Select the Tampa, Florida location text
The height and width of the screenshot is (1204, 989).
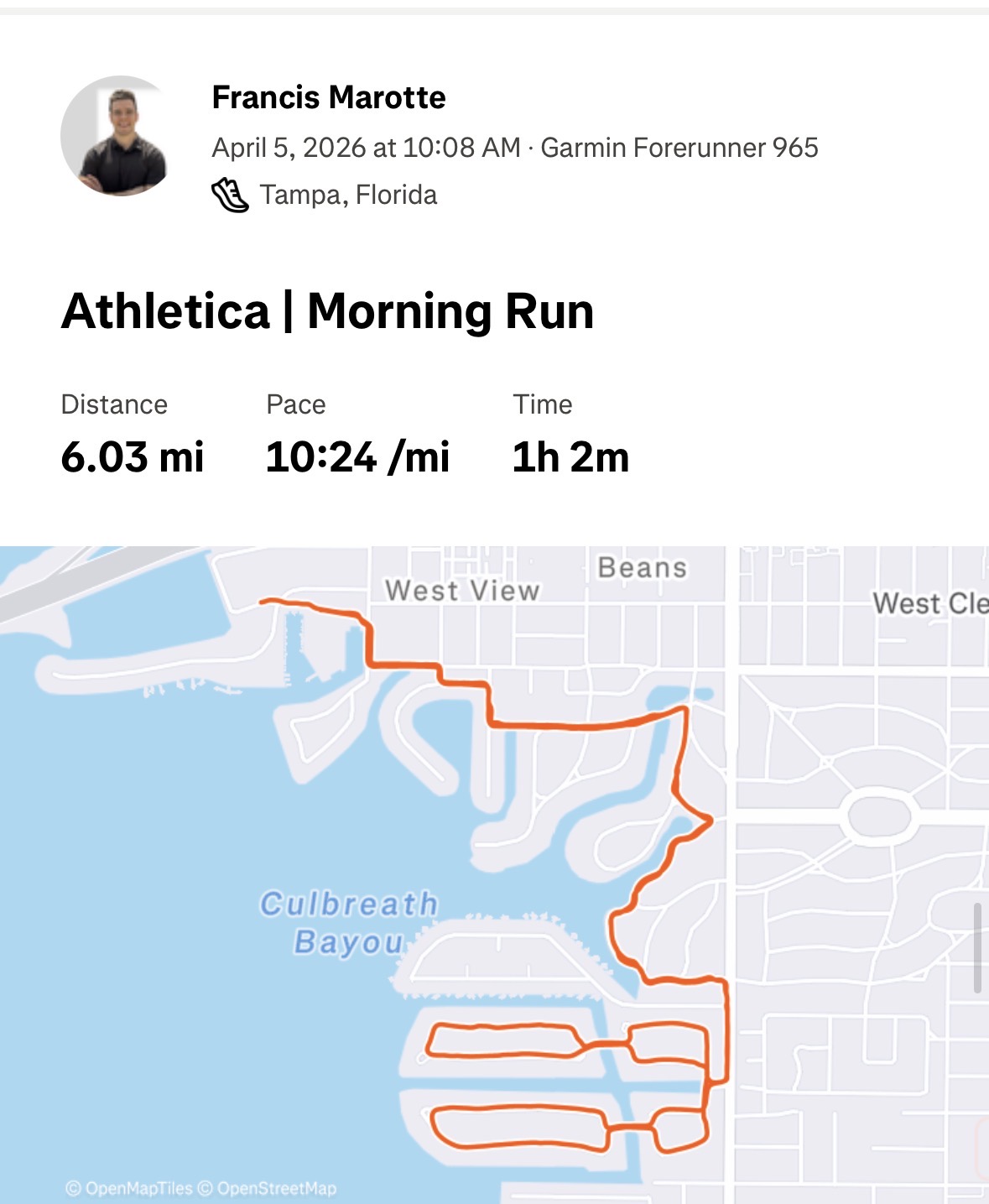tap(348, 195)
